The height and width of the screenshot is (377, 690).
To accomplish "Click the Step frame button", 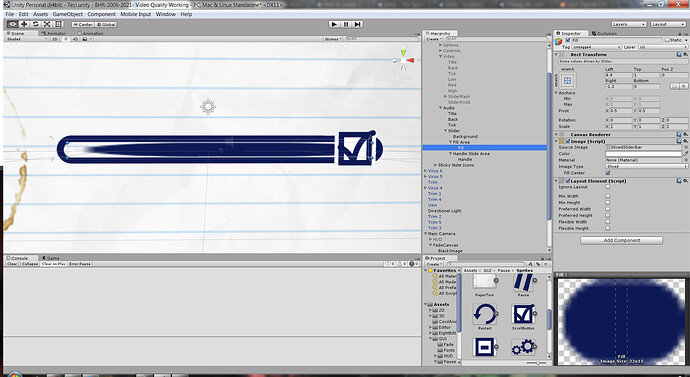I will click(357, 24).
